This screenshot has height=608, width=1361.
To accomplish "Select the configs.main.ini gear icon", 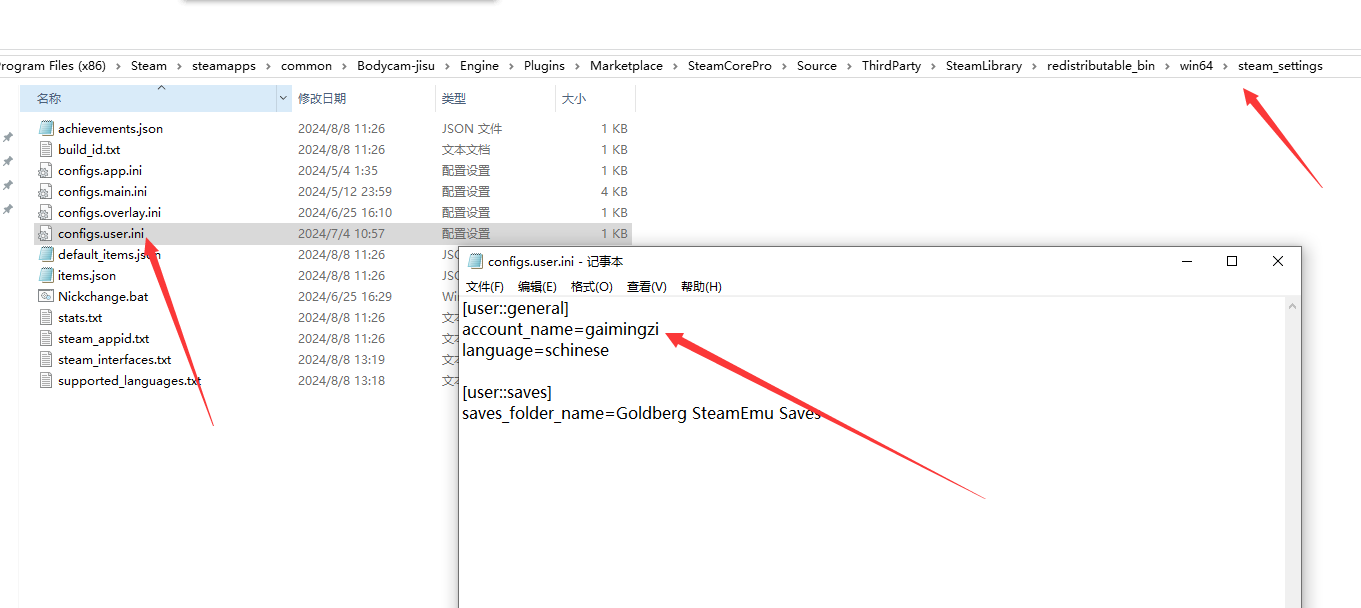I will (x=45, y=191).
